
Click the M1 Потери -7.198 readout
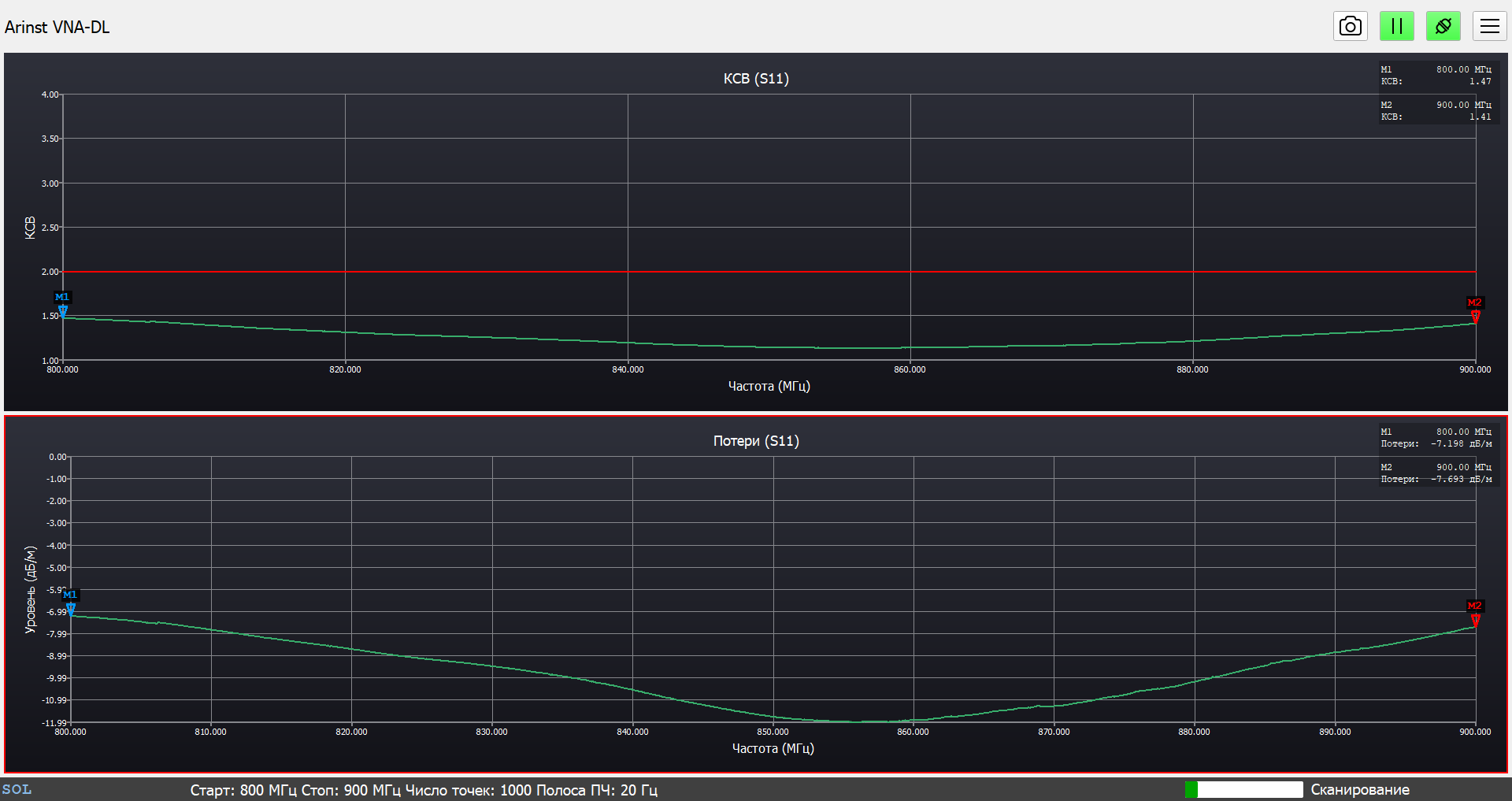click(x=1436, y=438)
